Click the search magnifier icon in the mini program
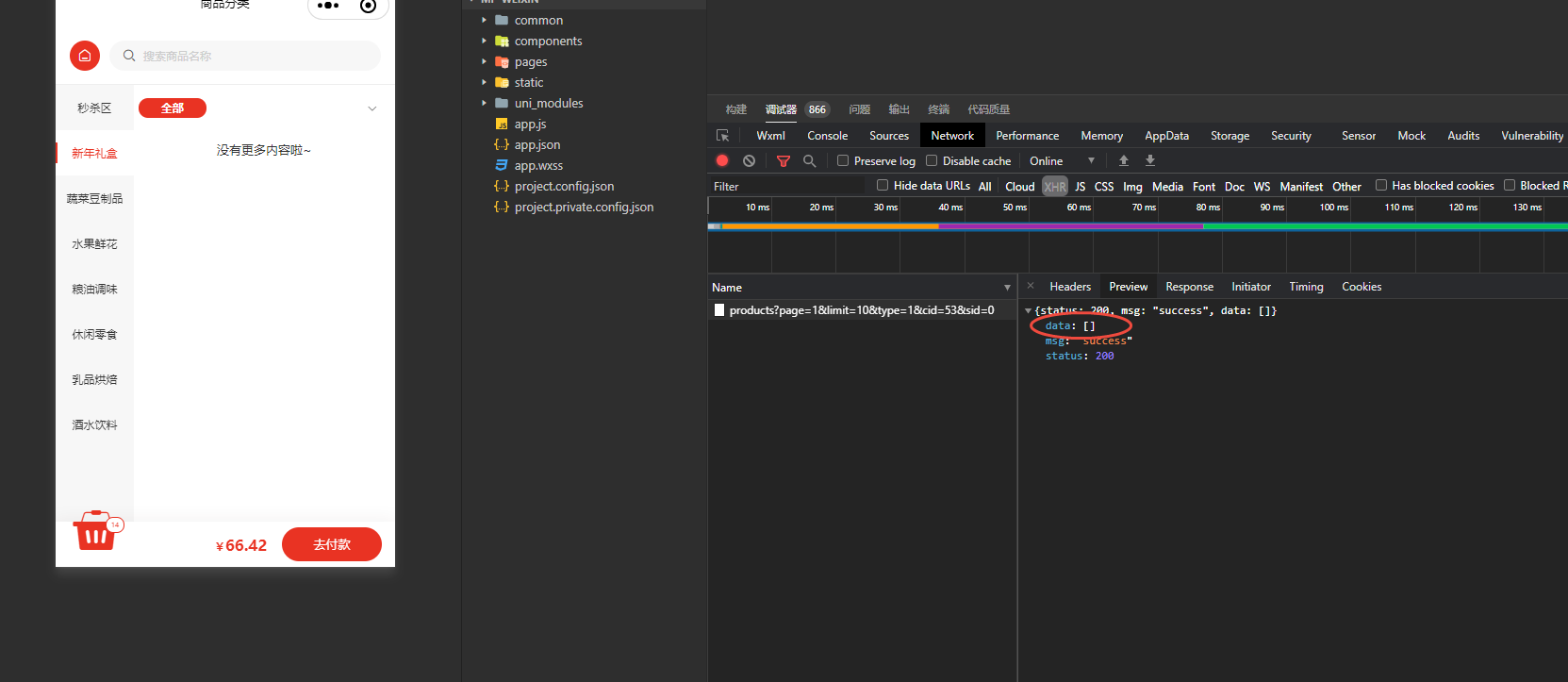Screen dimensions: 1568x682 tap(129, 56)
